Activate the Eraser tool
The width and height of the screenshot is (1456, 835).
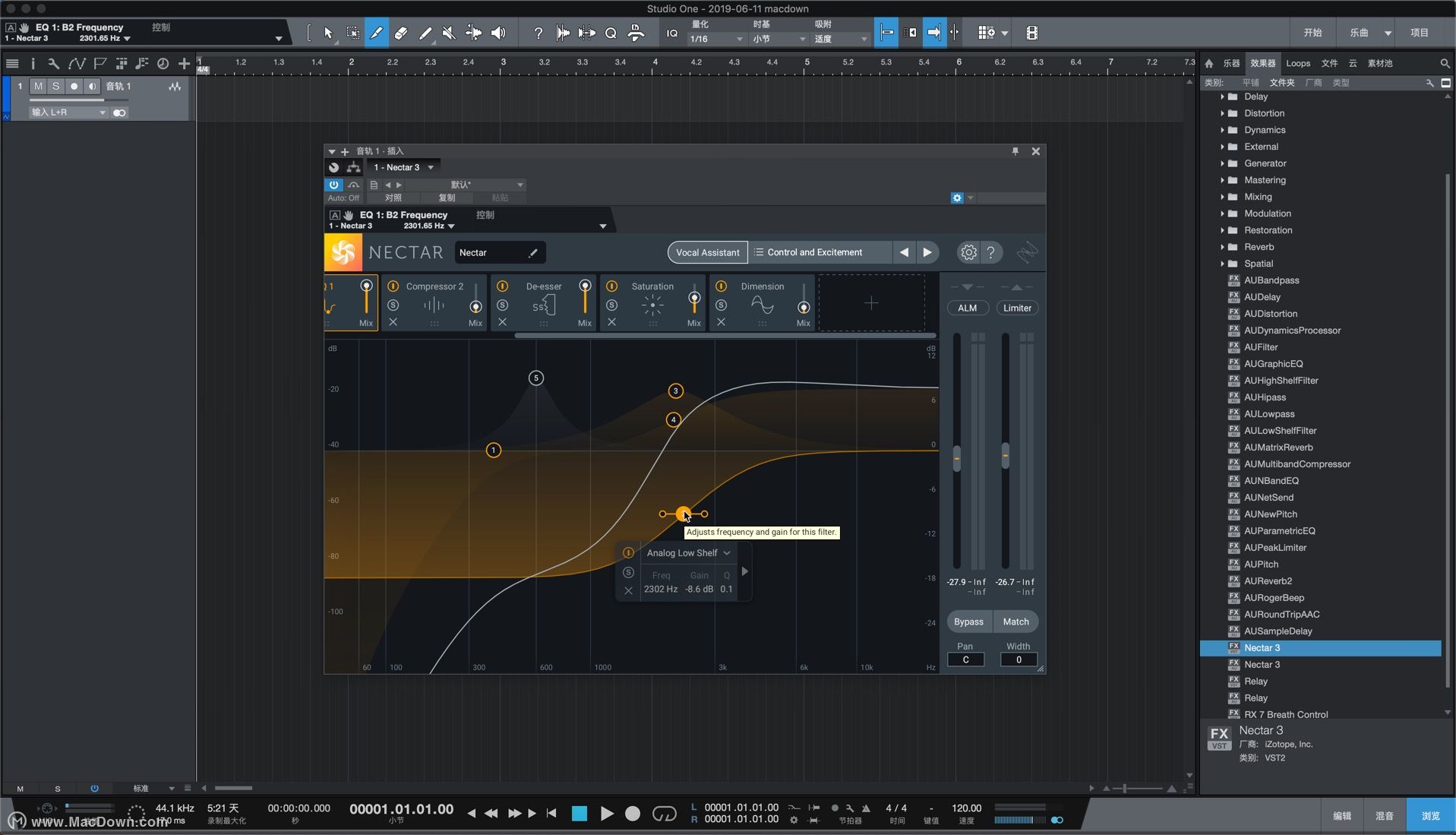(x=401, y=33)
